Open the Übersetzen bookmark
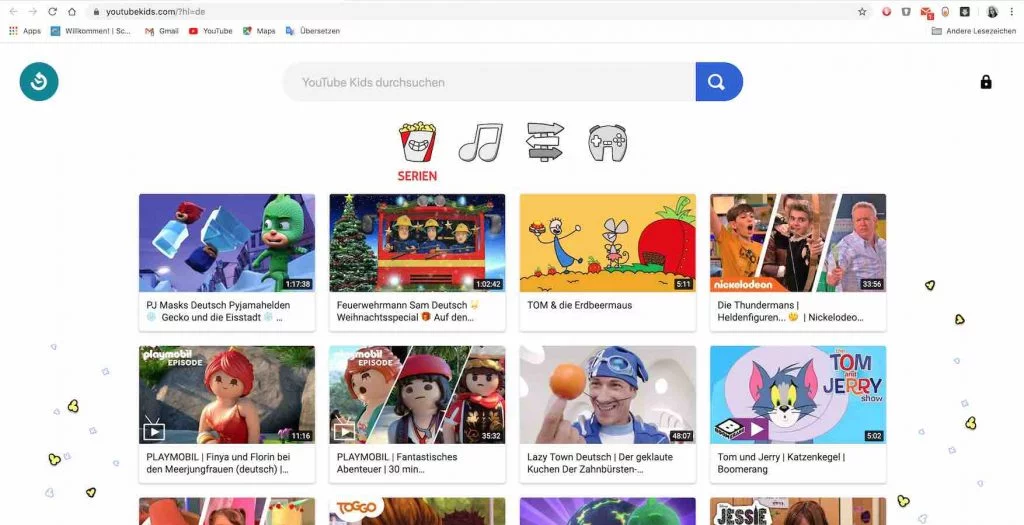1024x525 pixels. 313,31
